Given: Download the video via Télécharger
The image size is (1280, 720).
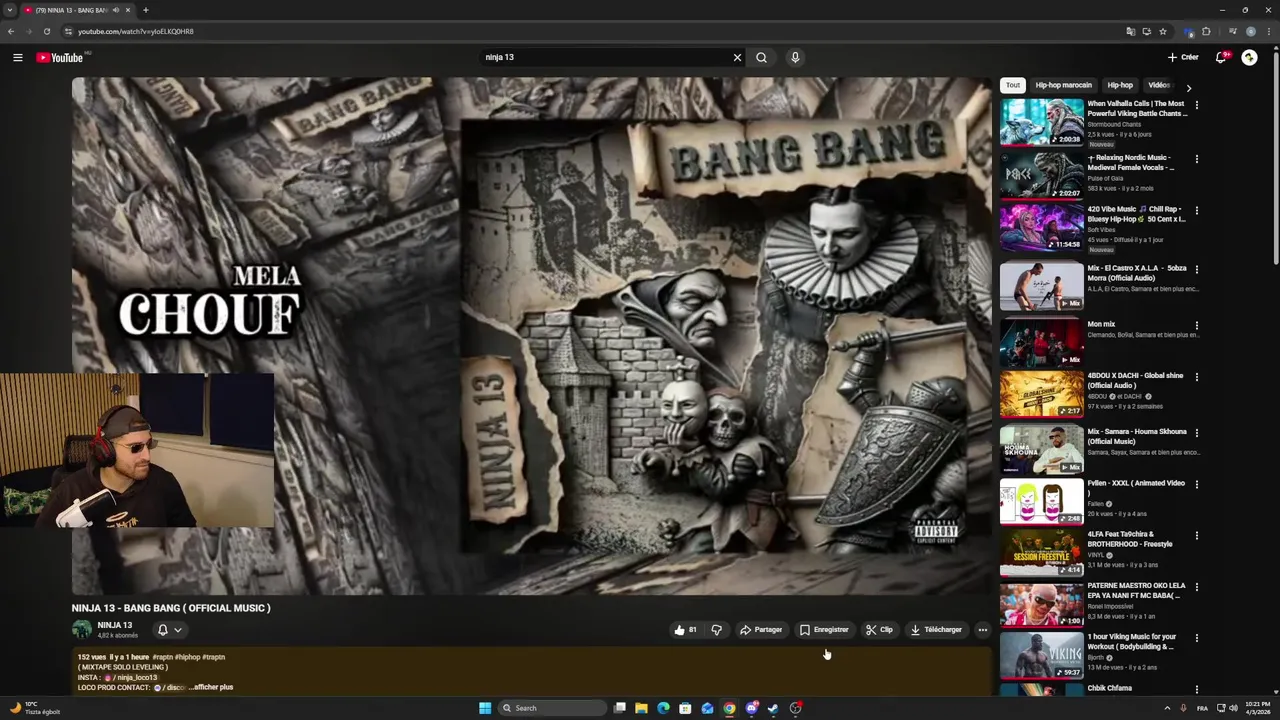Looking at the screenshot, I should tap(936, 630).
